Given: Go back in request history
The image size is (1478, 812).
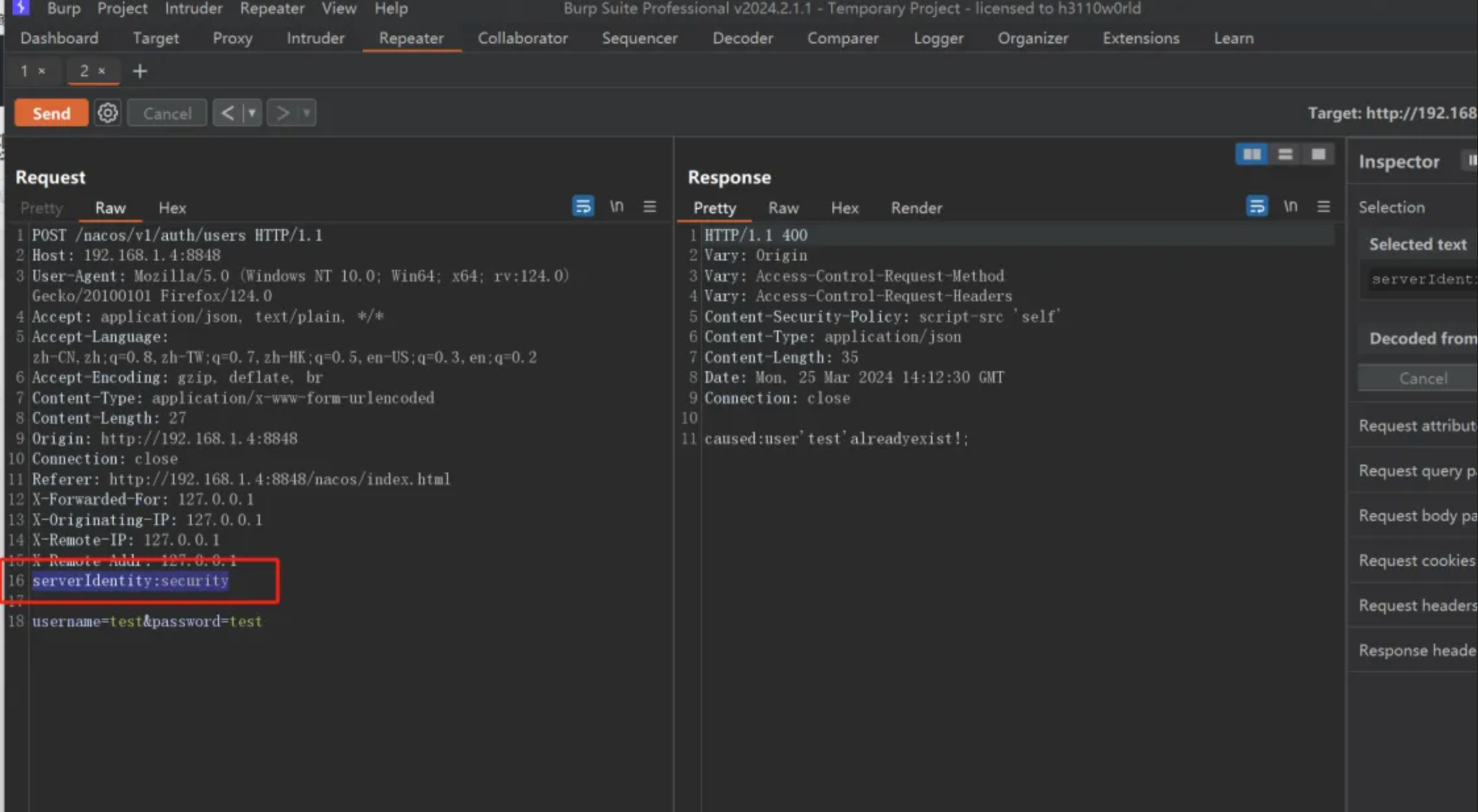Looking at the screenshot, I should [x=227, y=113].
